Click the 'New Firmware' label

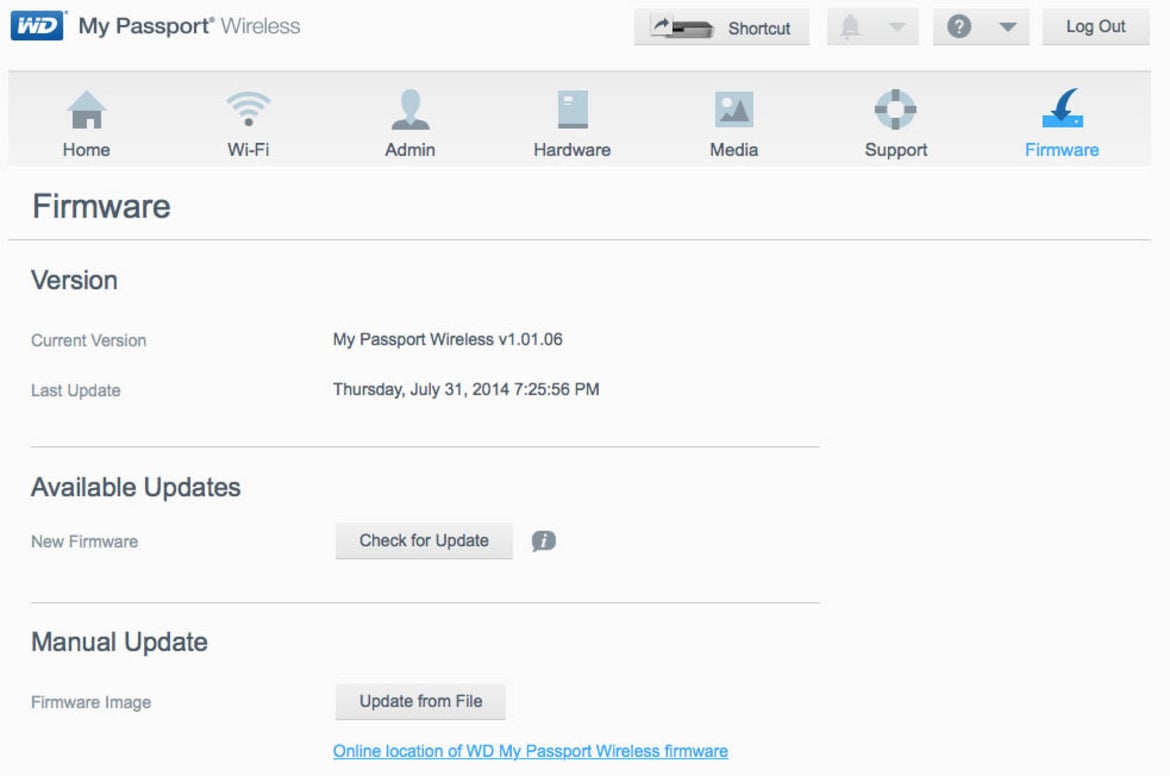(x=84, y=542)
